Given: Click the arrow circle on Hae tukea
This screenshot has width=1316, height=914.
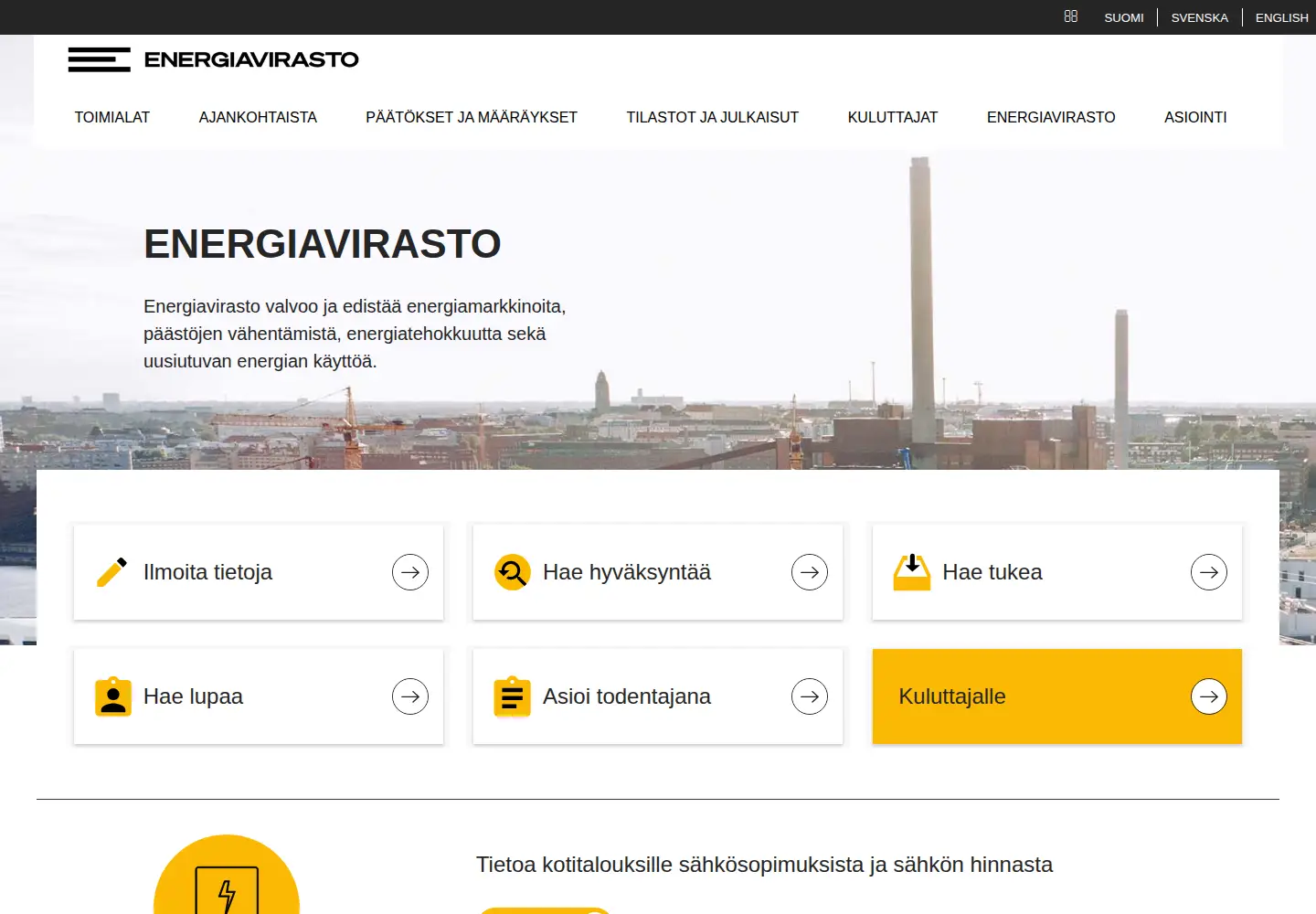Looking at the screenshot, I should pyautogui.click(x=1209, y=572).
